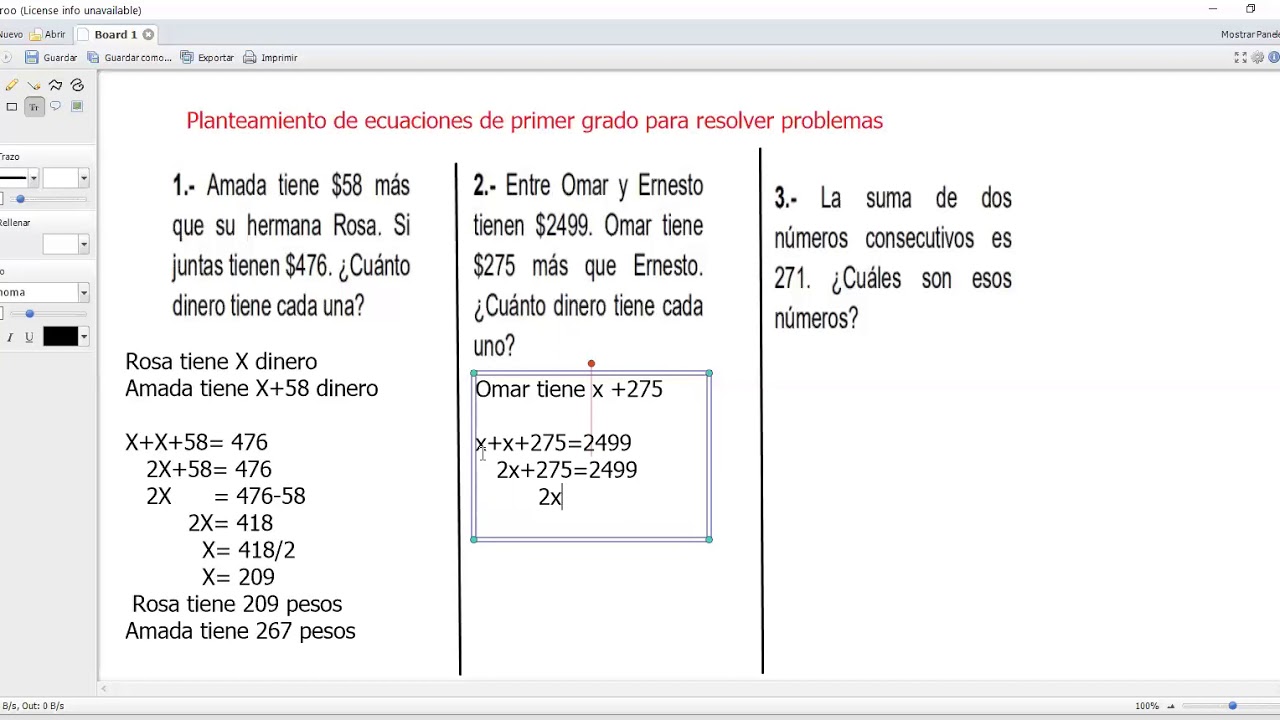
Task: Select the text Tr tool
Action: [x=34, y=107]
